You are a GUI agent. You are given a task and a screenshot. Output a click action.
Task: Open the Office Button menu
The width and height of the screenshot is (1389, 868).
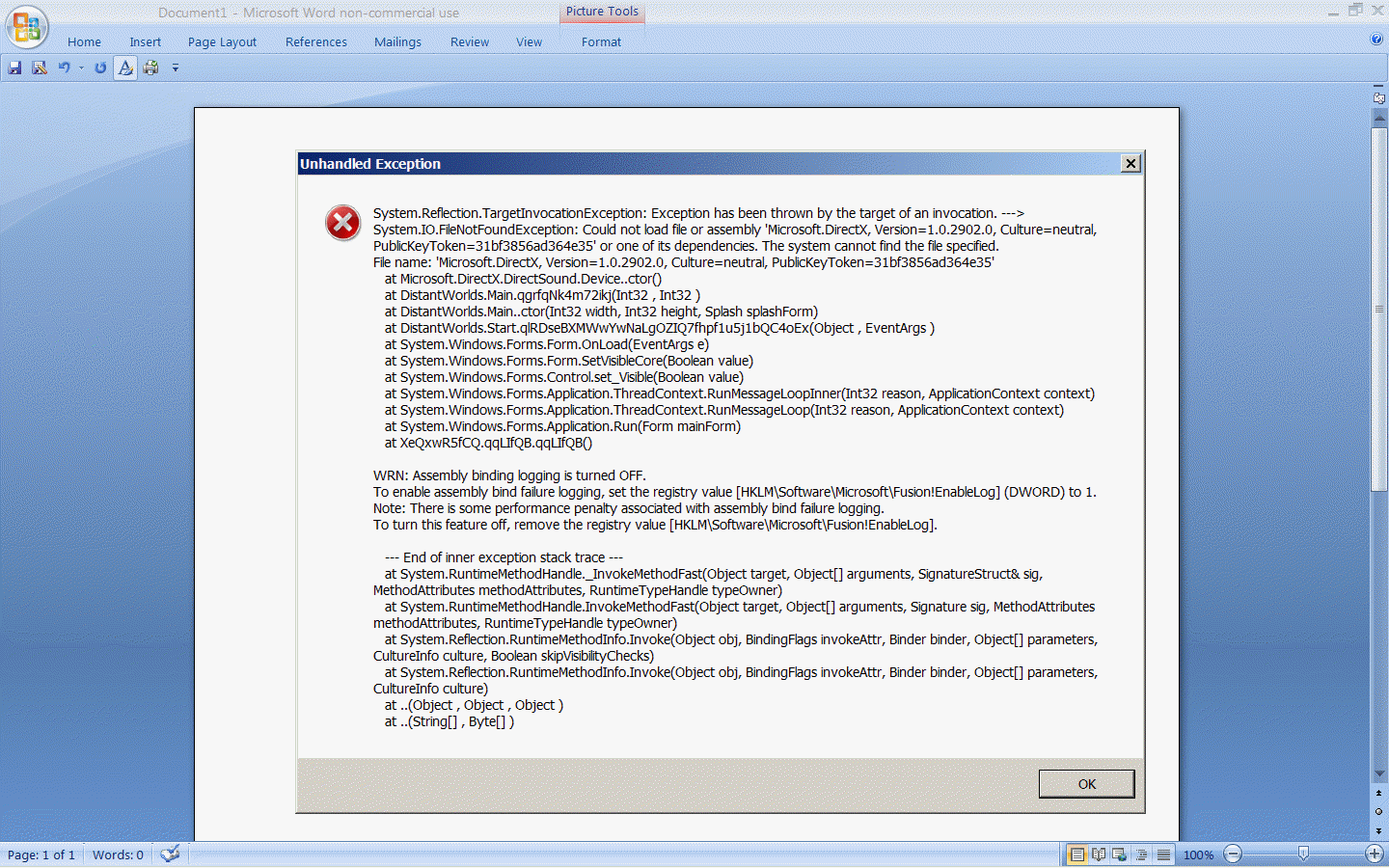pyautogui.click(x=27, y=27)
